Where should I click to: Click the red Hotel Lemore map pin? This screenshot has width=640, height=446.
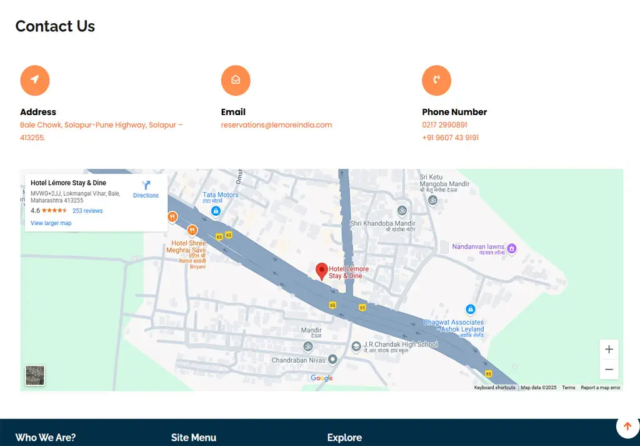[322, 271]
